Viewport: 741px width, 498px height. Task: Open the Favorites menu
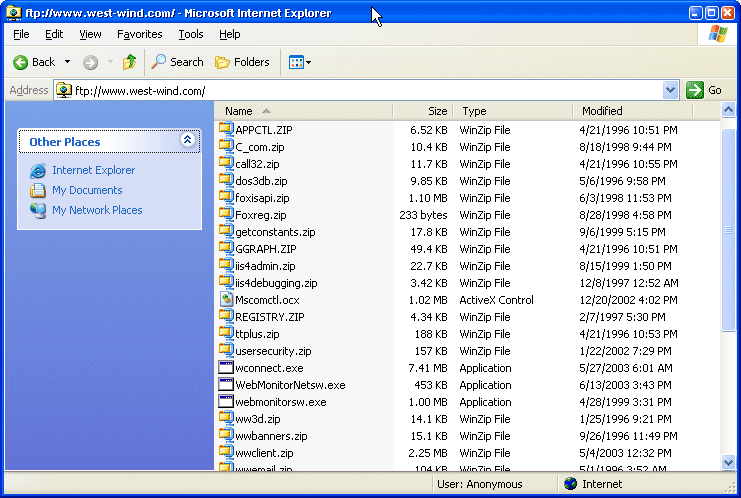pos(139,34)
